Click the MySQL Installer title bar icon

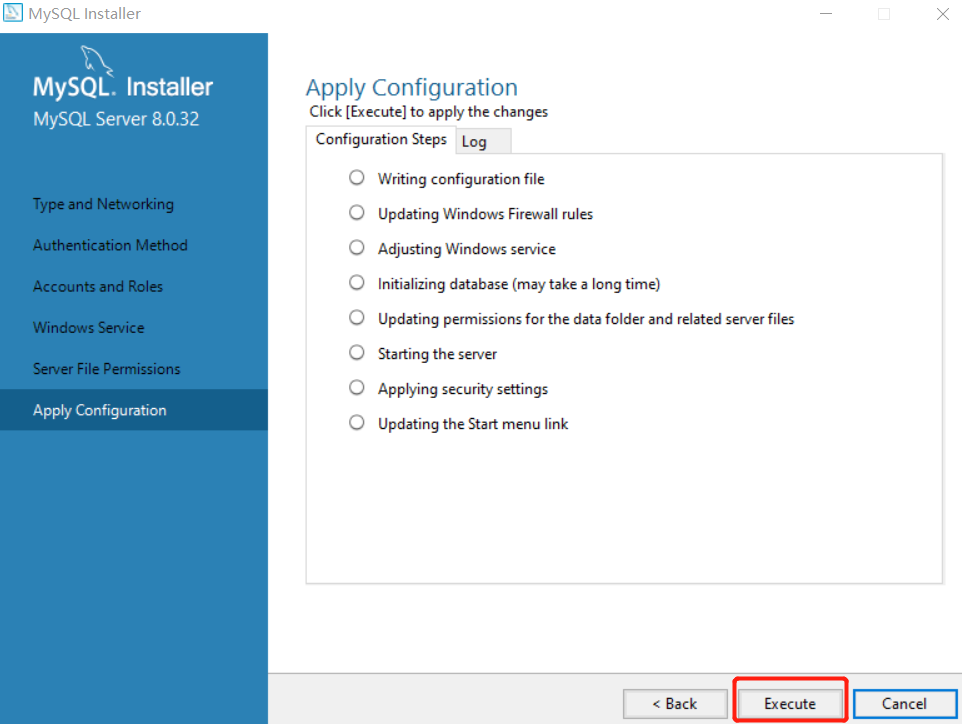pos(12,12)
